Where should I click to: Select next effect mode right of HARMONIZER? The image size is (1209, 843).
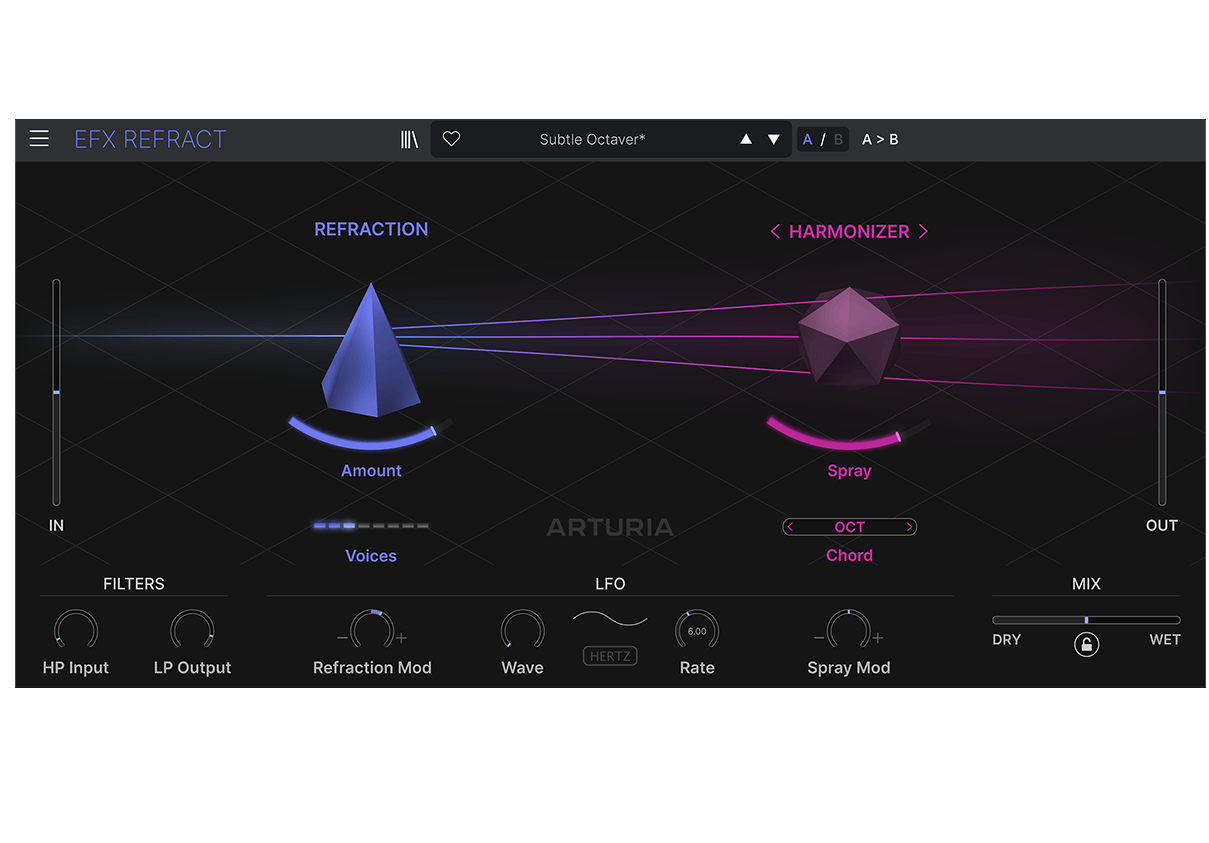tap(923, 231)
